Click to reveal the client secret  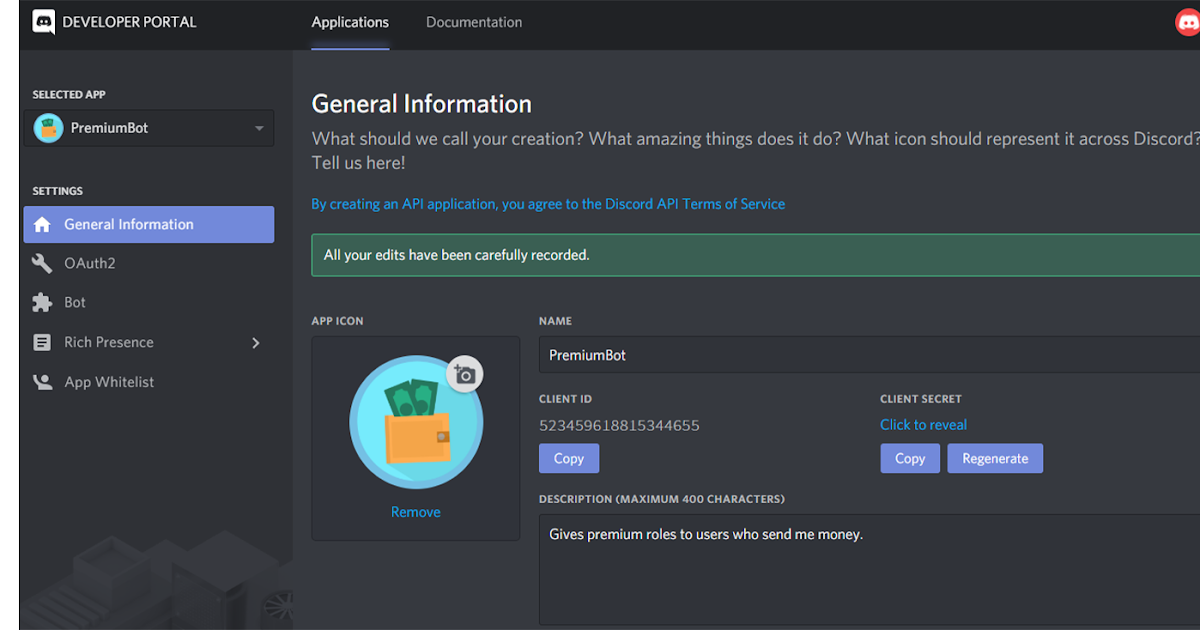(x=924, y=425)
